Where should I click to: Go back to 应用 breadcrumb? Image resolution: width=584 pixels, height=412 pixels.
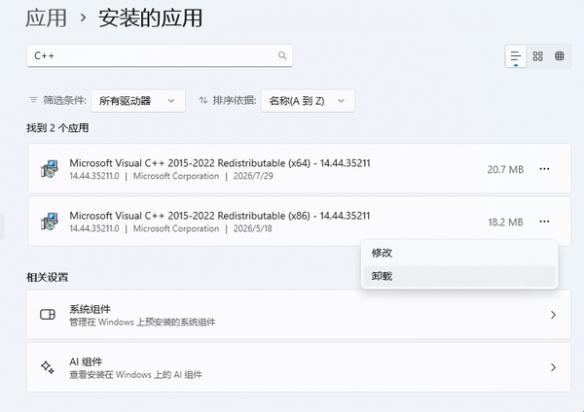click(46, 18)
